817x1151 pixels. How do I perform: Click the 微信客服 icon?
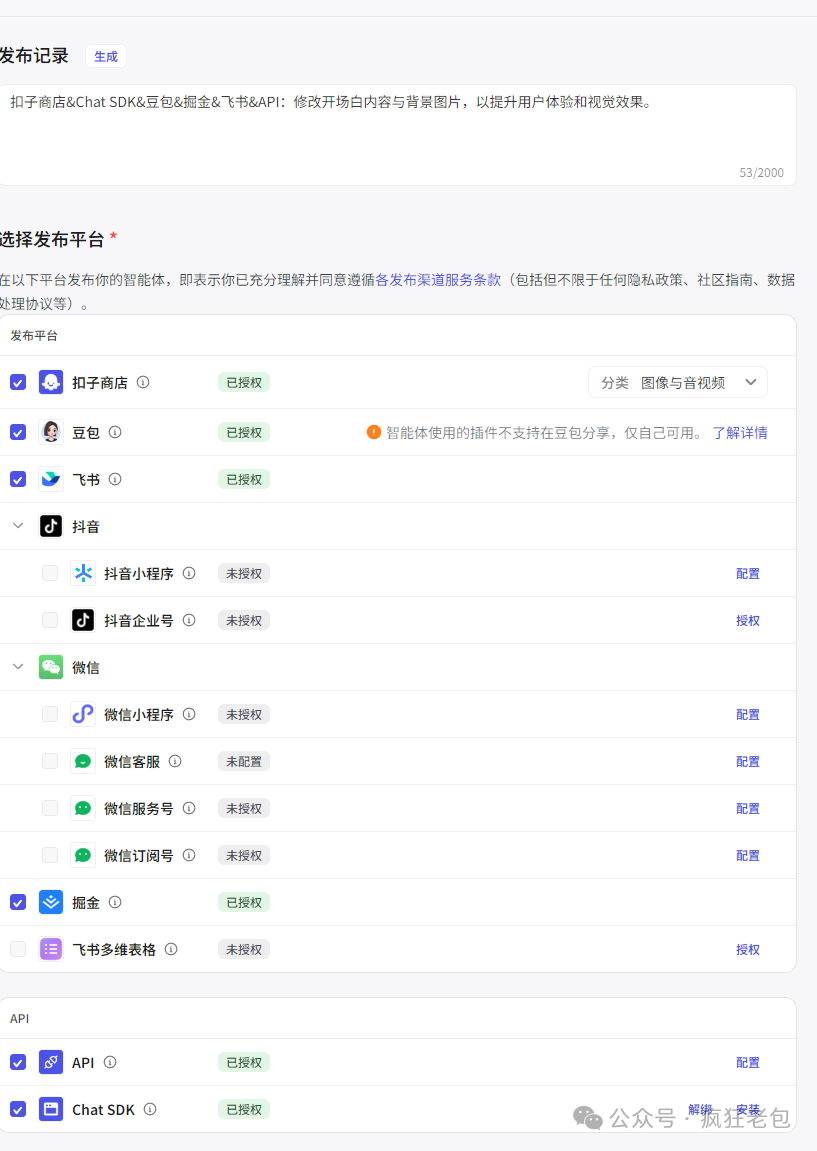83,761
